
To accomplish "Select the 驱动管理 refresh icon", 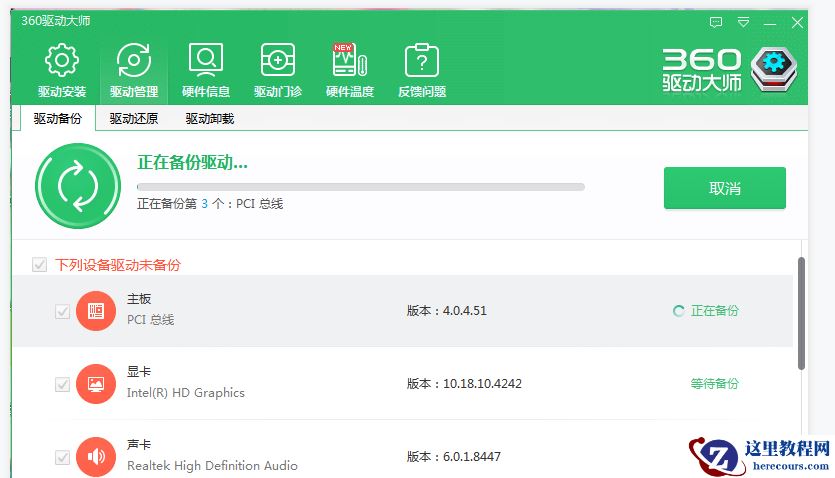I will pos(134,60).
